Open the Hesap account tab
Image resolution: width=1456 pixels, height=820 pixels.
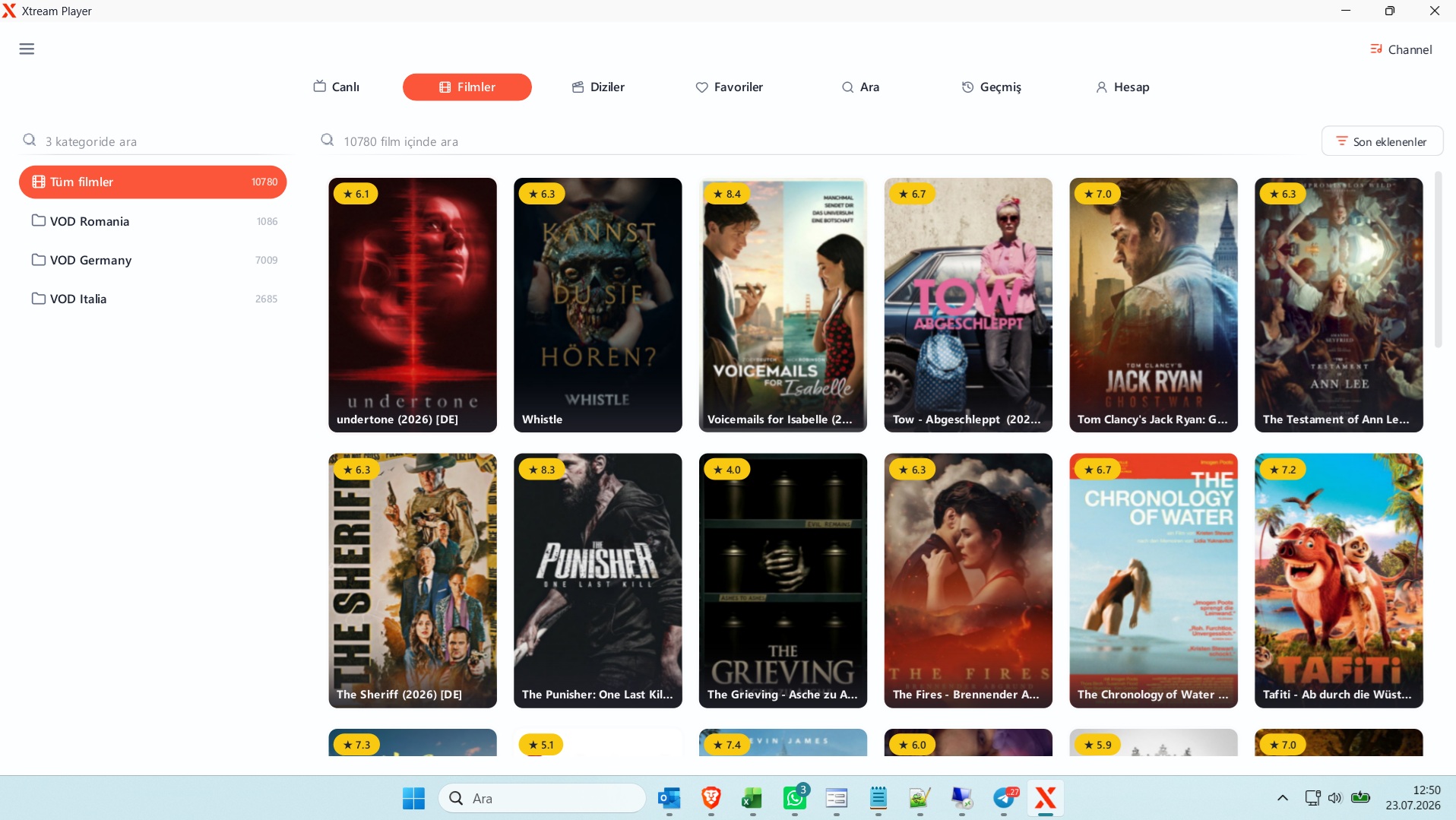pos(1122,87)
